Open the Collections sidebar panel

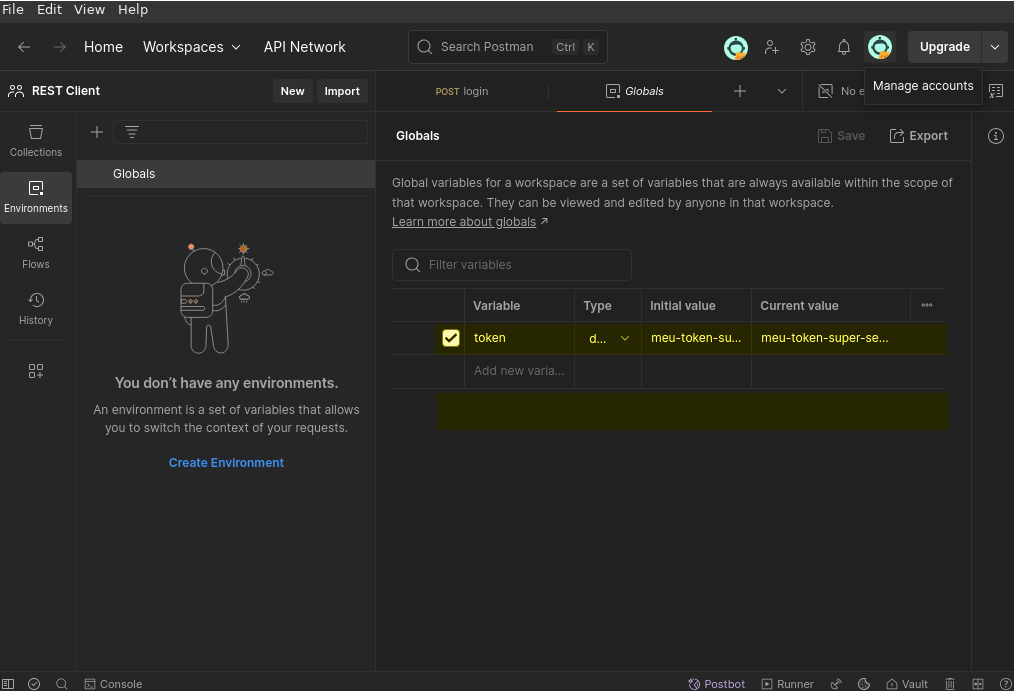pos(36,140)
